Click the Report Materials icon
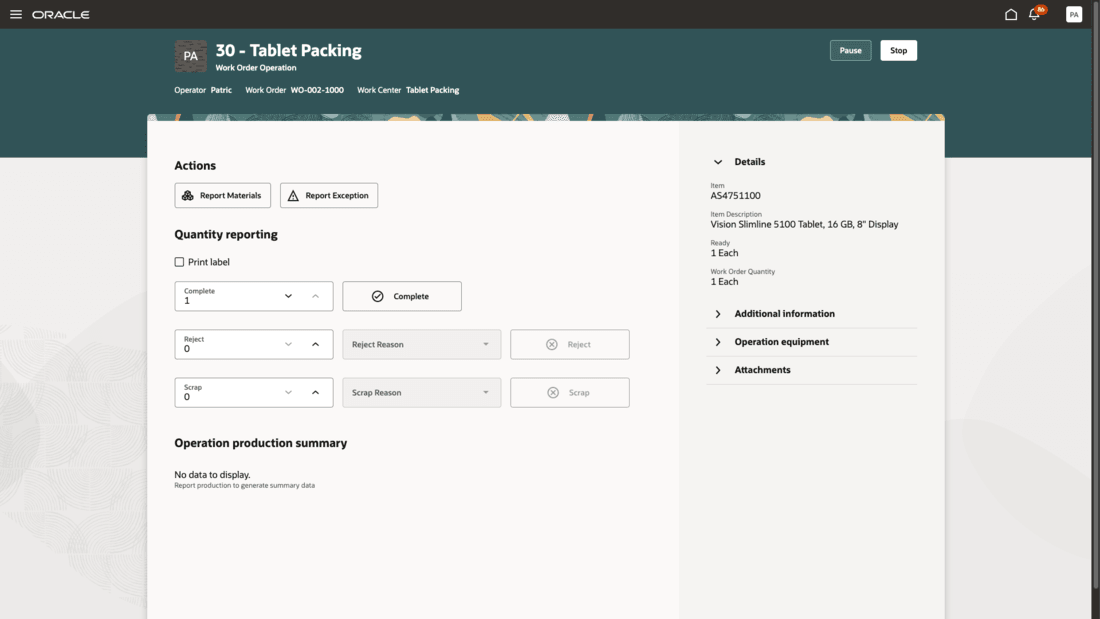The height and width of the screenshot is (619, 1100). click(189, 195)
